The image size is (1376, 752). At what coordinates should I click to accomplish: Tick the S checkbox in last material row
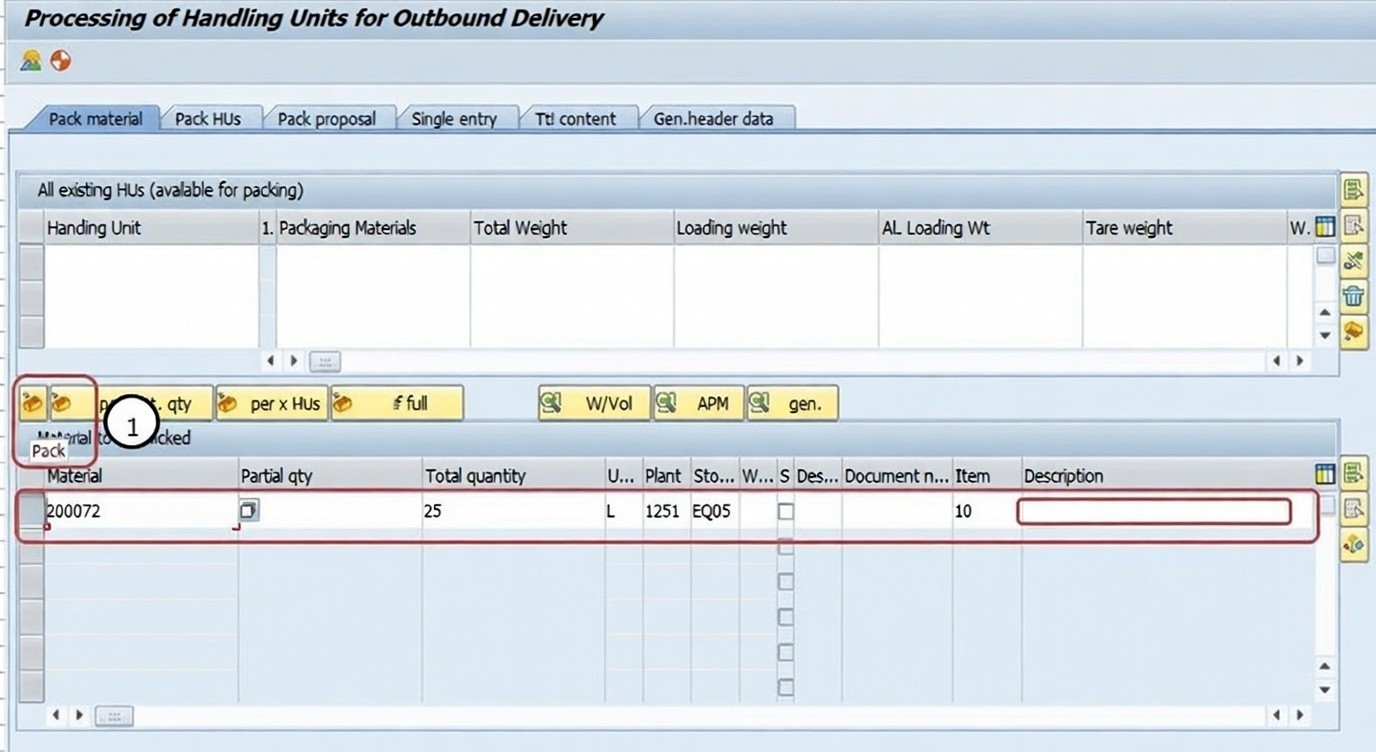pyautogui.click(x=786, y=688)
